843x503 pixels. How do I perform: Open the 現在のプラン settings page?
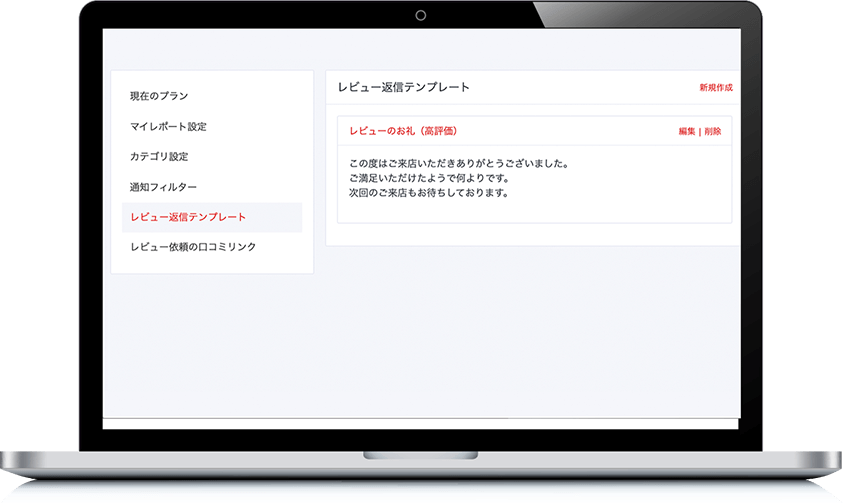(x=159, y=96)
